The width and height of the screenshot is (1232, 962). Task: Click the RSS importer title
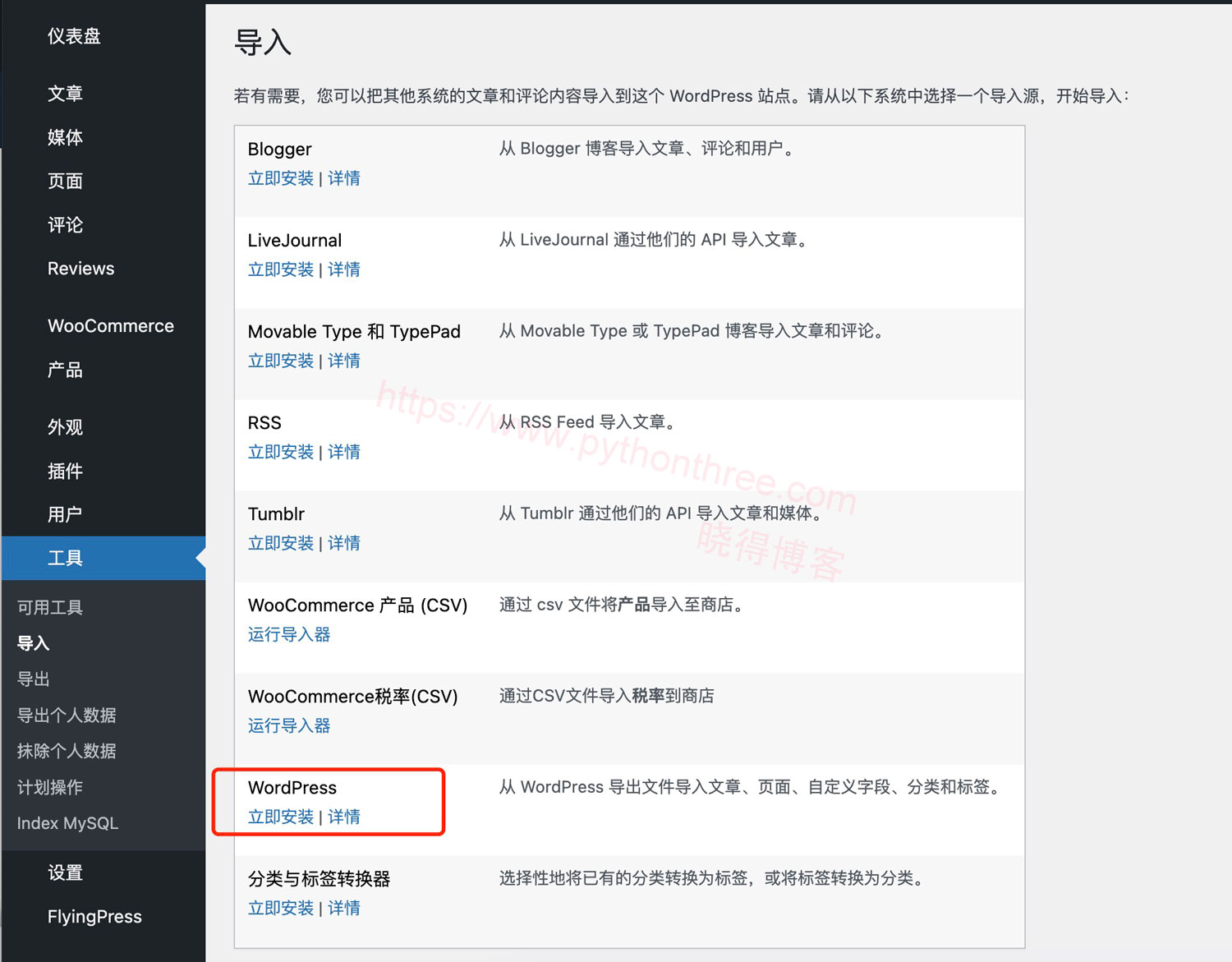tap(264, 423)
